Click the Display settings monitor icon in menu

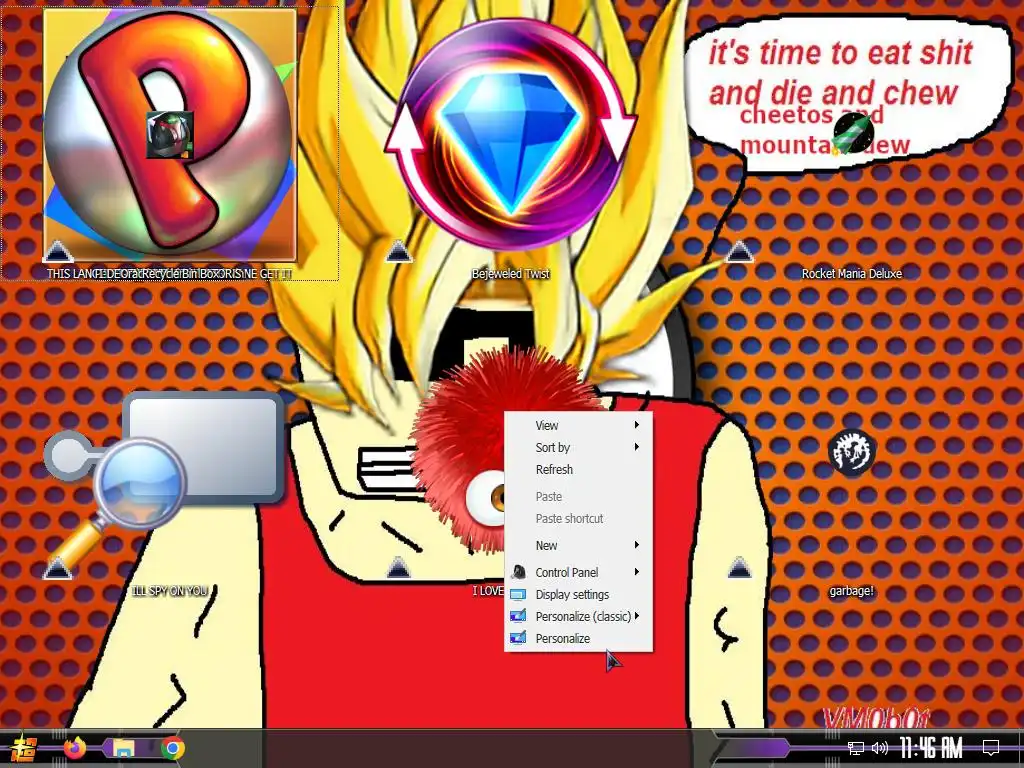tap(518, 594)
